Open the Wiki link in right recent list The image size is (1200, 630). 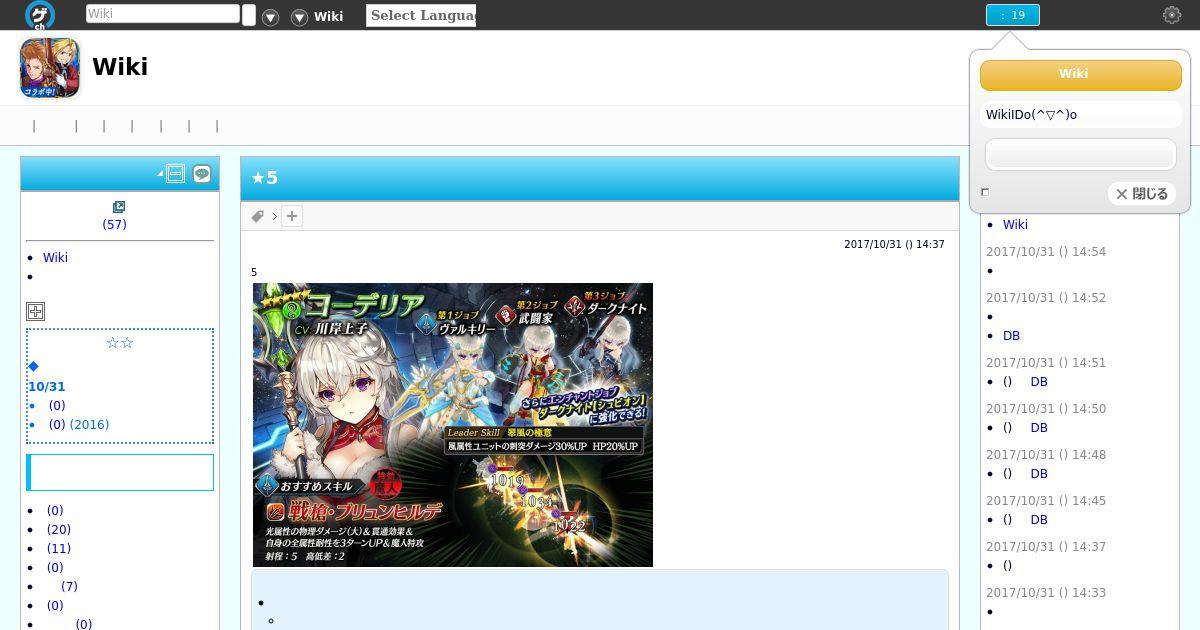point(1015,224)
